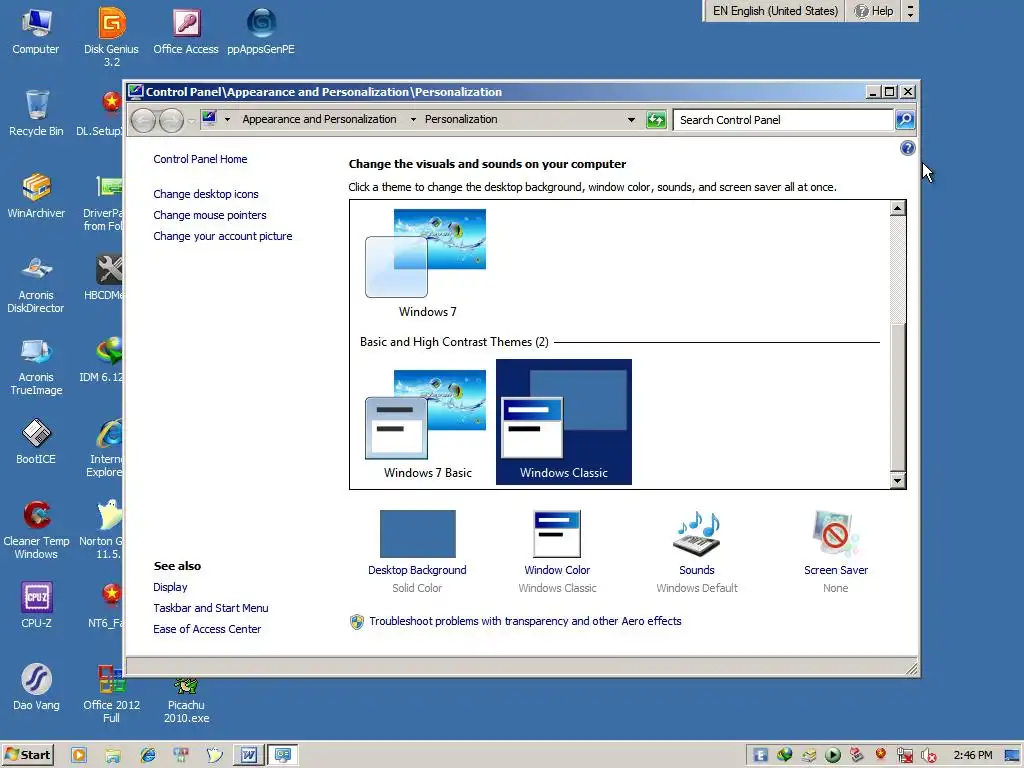Open CPU-Z desktop icon
The width and height of the screenshot is (1024, 768).
click(36, 605)
